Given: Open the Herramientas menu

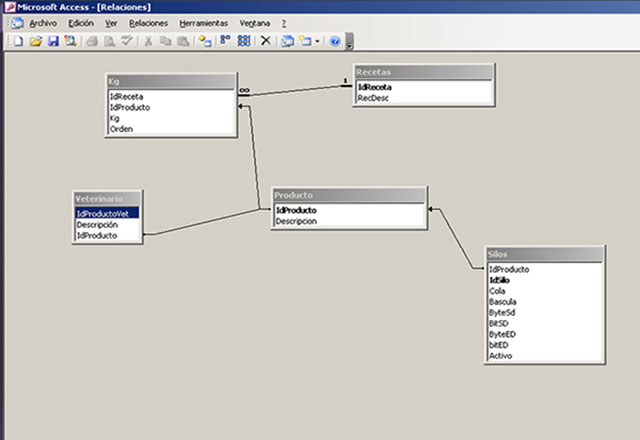Looking at the screenshot, I should (203, 22).
